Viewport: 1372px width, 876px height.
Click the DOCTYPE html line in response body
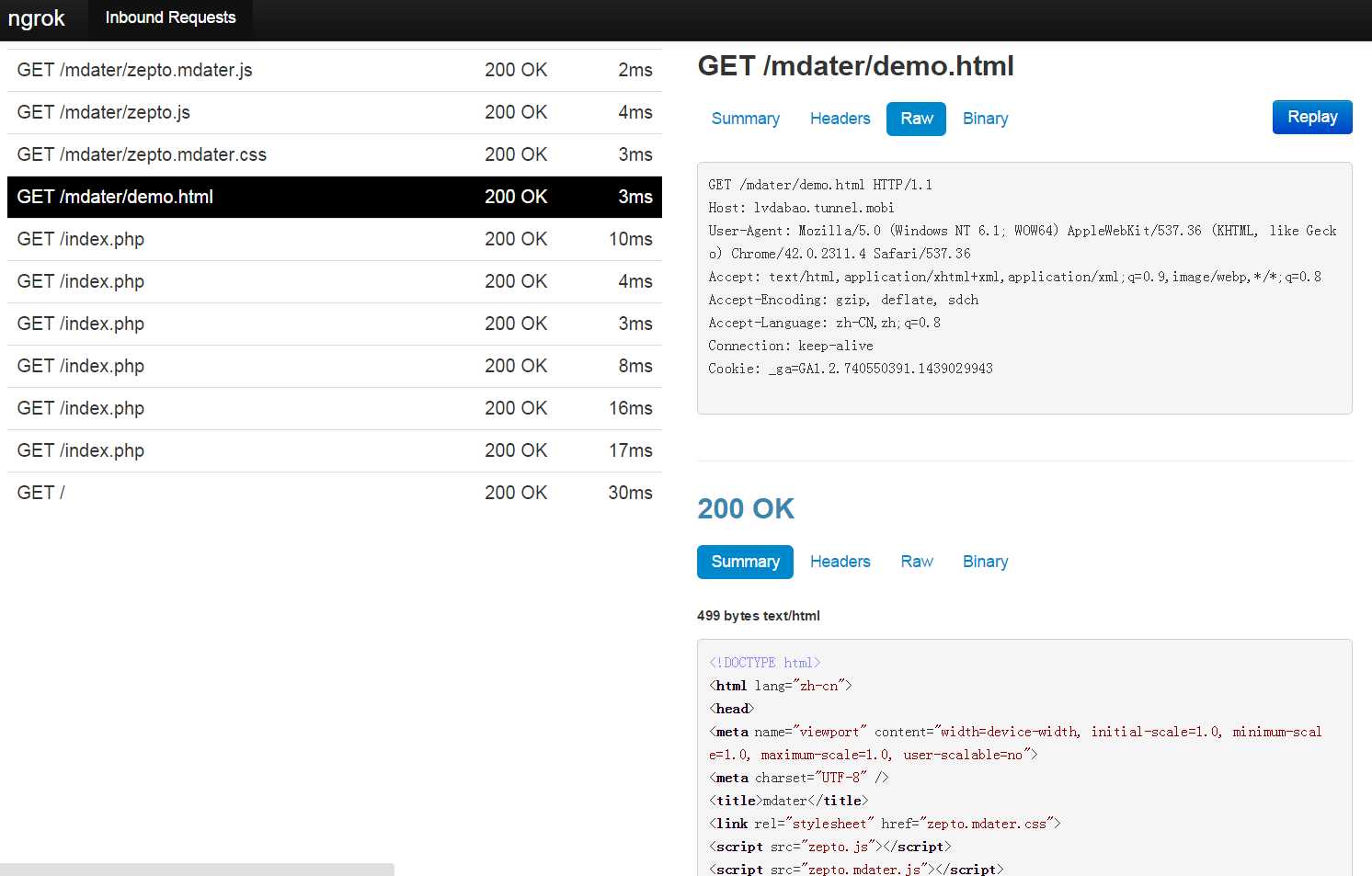point(764,663)
